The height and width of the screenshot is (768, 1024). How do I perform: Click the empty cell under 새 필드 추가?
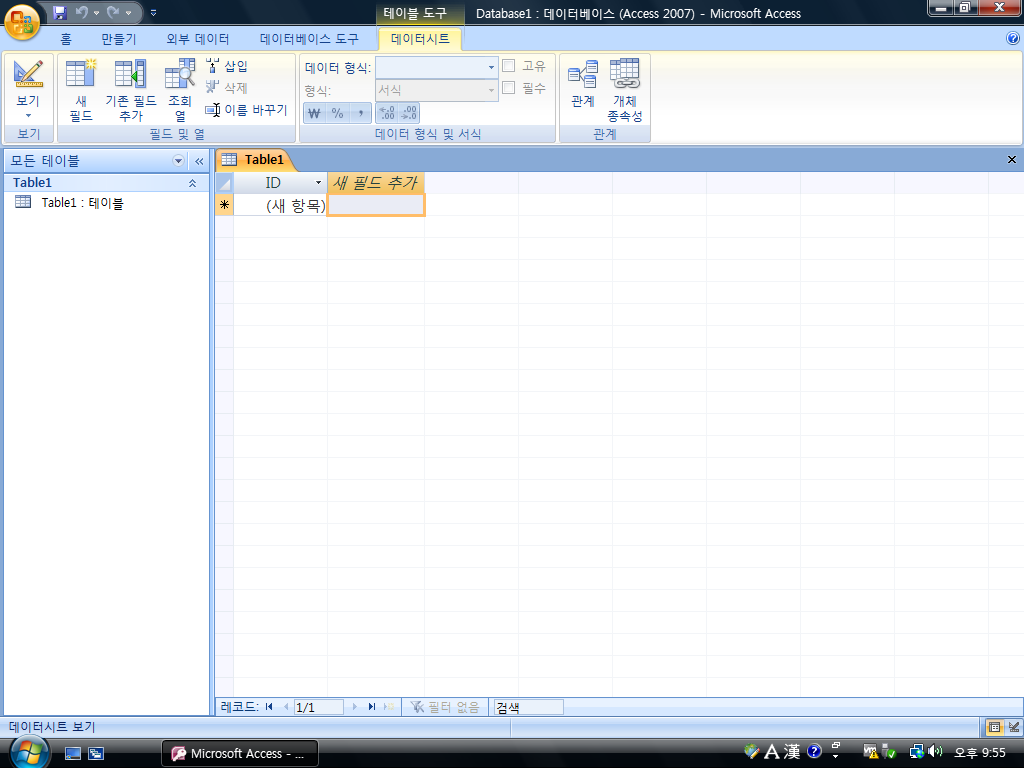(376, 205)
